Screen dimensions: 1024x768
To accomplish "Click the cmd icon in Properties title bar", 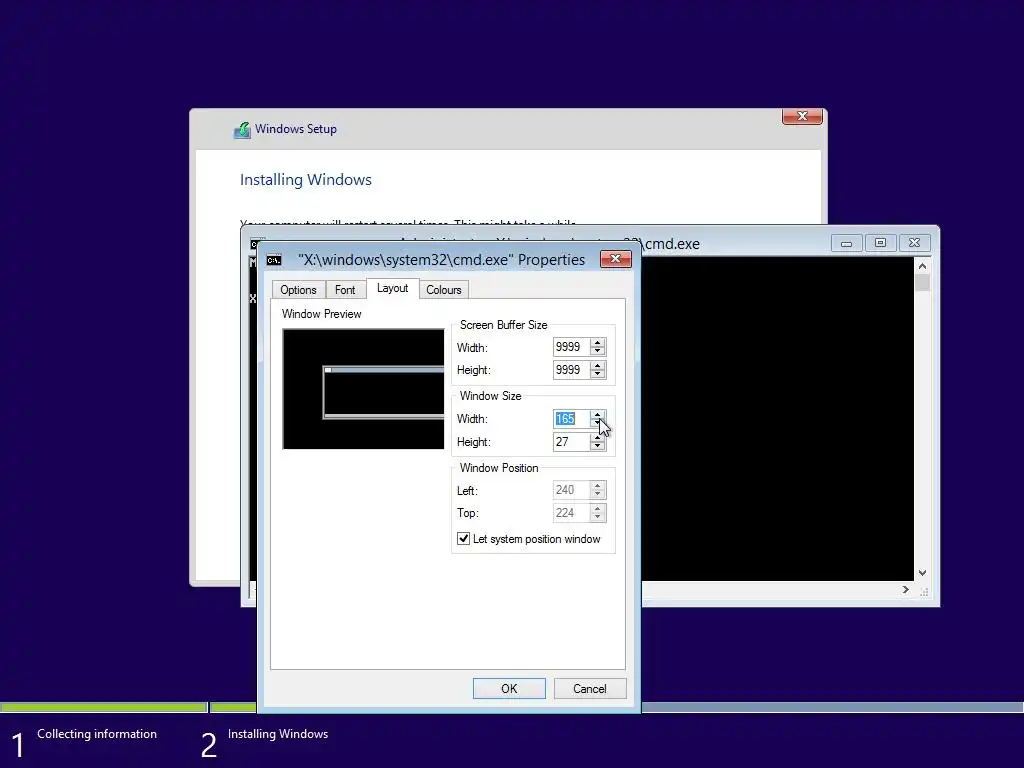I will click(274, 260).
